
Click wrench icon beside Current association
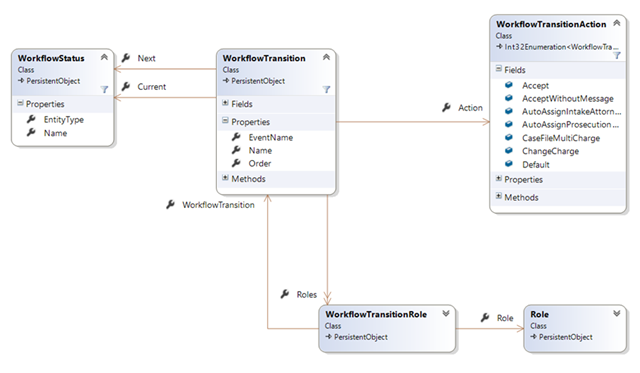(126, 87)
